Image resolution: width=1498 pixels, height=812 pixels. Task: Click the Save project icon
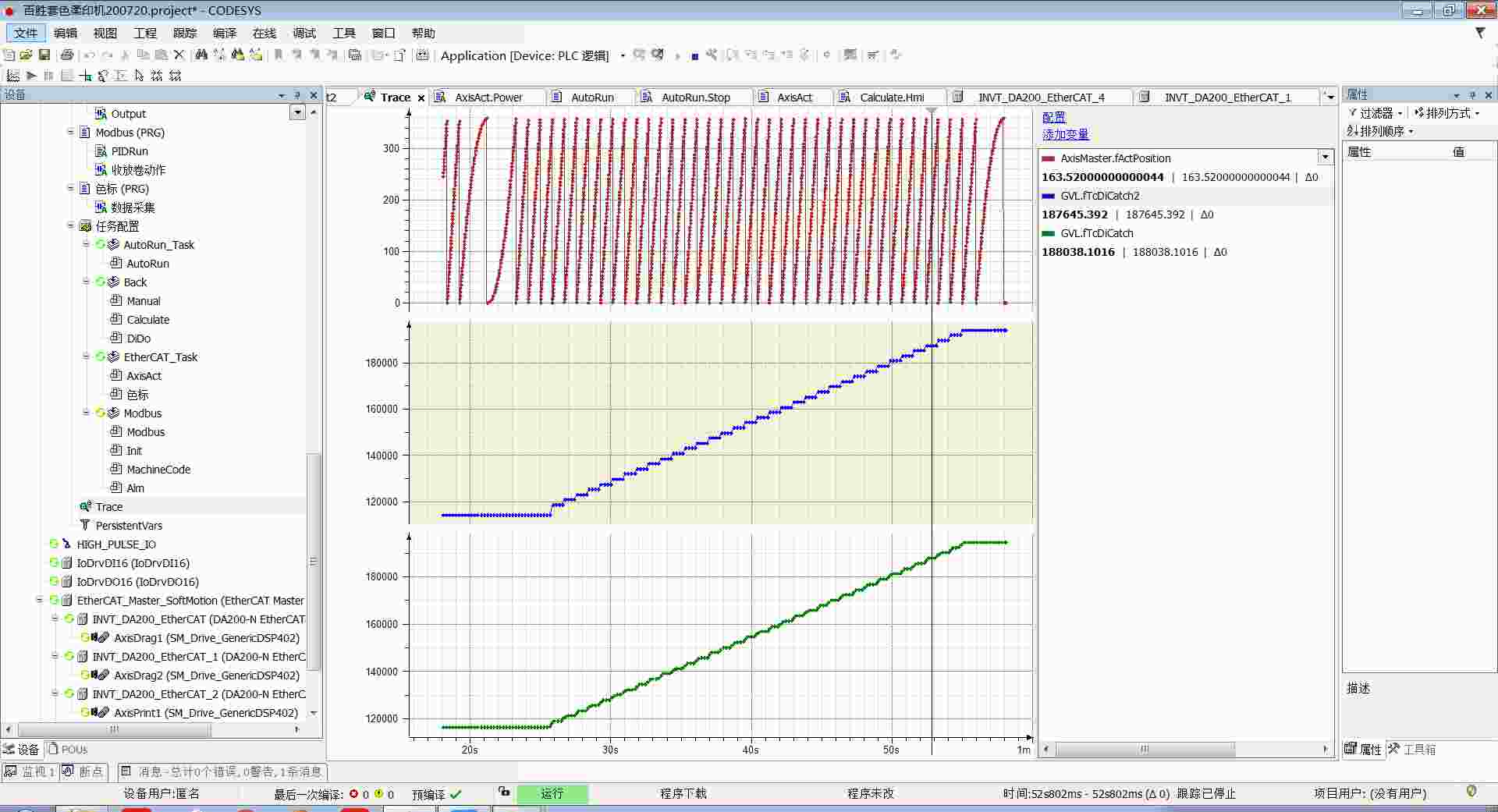pyautogui.click(x=44, y=55)
